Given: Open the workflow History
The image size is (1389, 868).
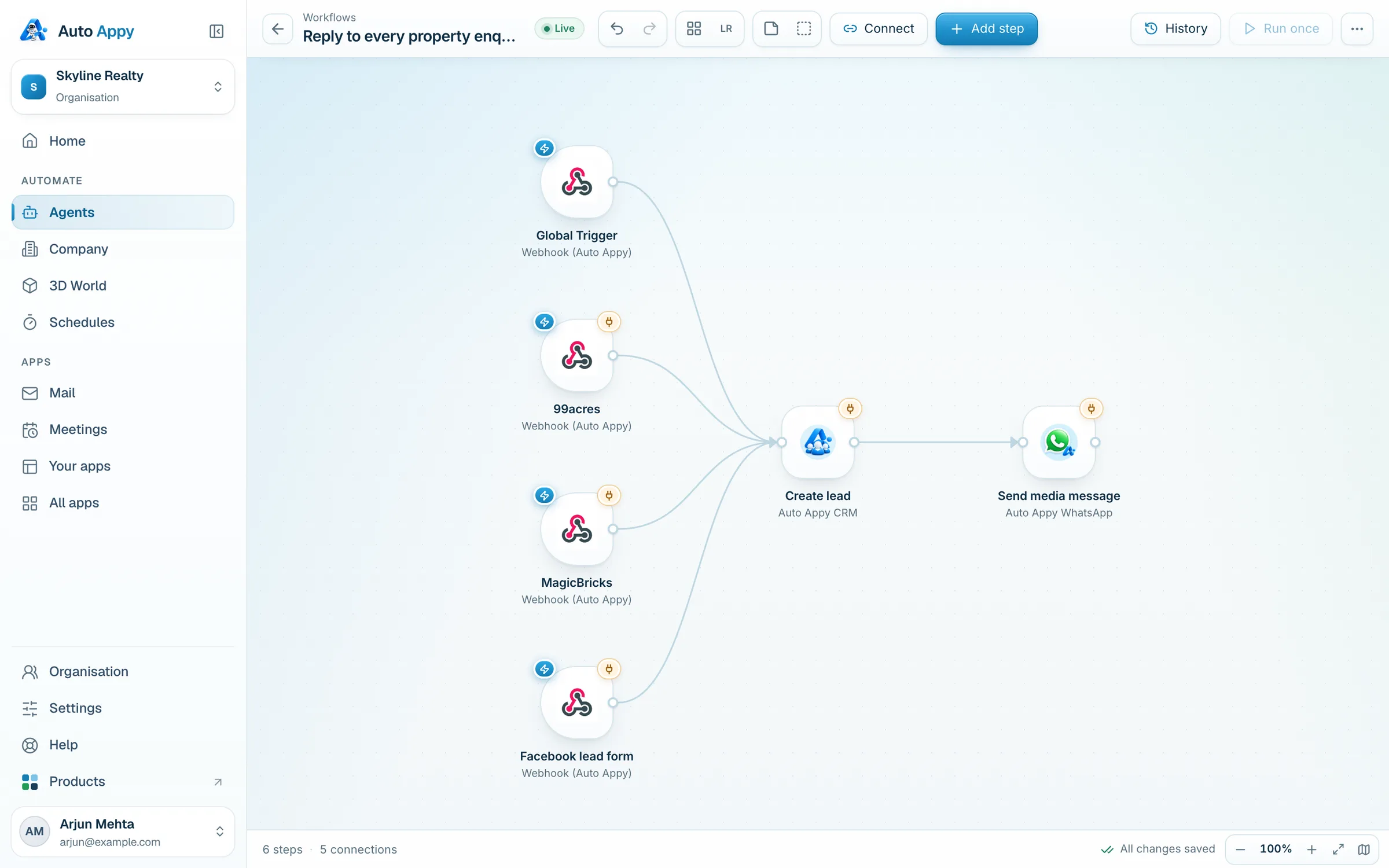Looking at the screenshot, I should pyautogui.click(x=1175, y=28).
